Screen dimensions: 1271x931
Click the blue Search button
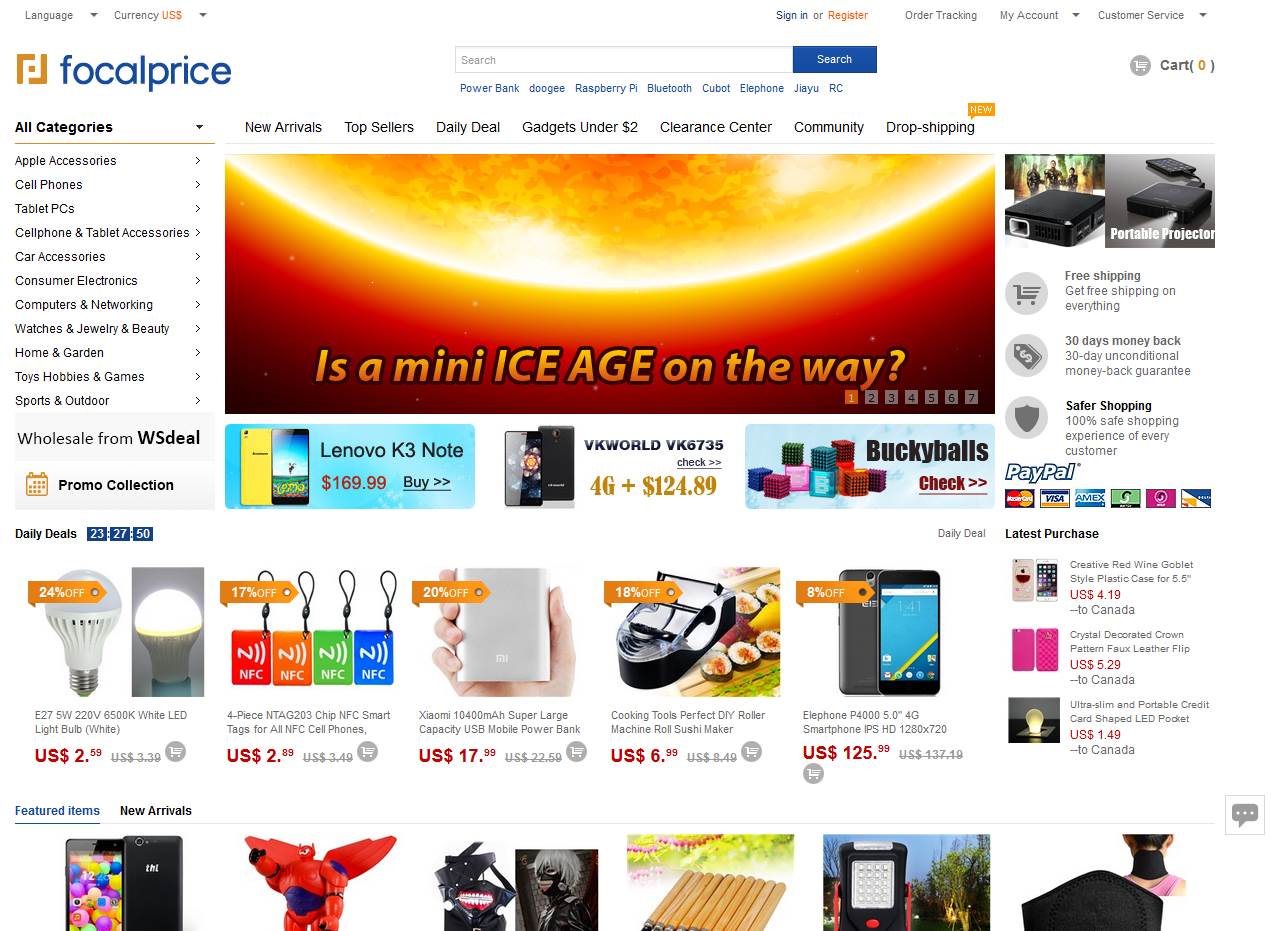[834, 59]
